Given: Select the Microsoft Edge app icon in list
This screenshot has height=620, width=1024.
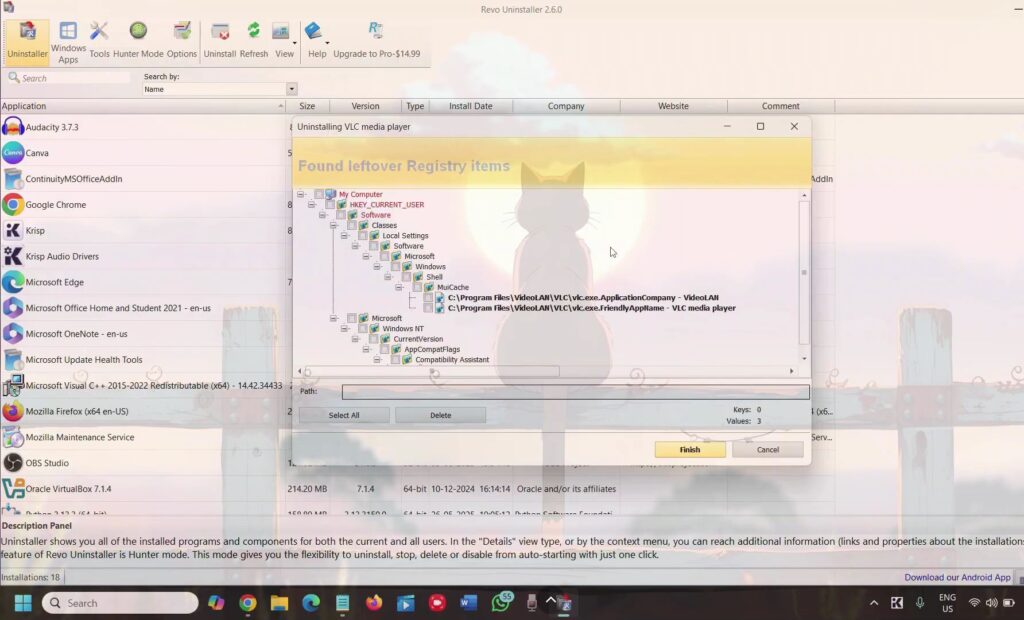Looking at the screenshot, I should pos(12,282).
